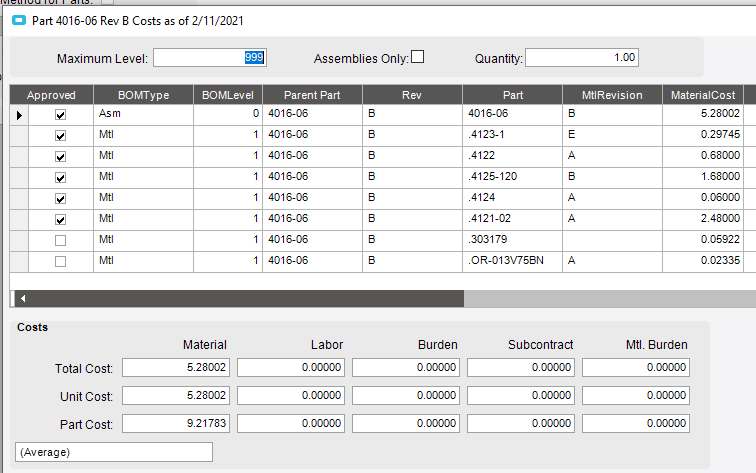Click the window icon beside Part 4016-06 title
Screen dimensions: 756x473
point(19,20)
